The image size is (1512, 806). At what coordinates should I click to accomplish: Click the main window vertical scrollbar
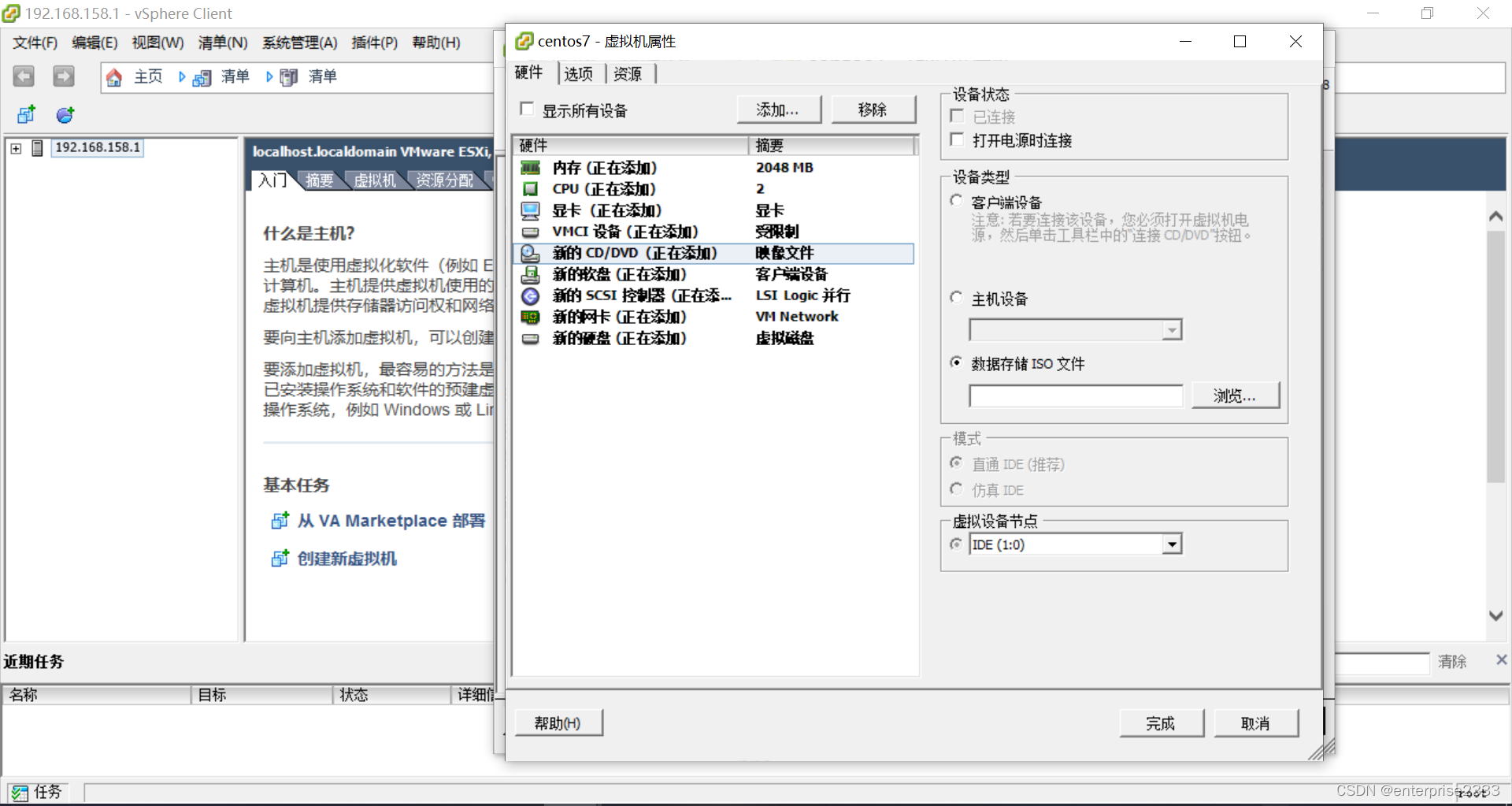click(1496, 356)
